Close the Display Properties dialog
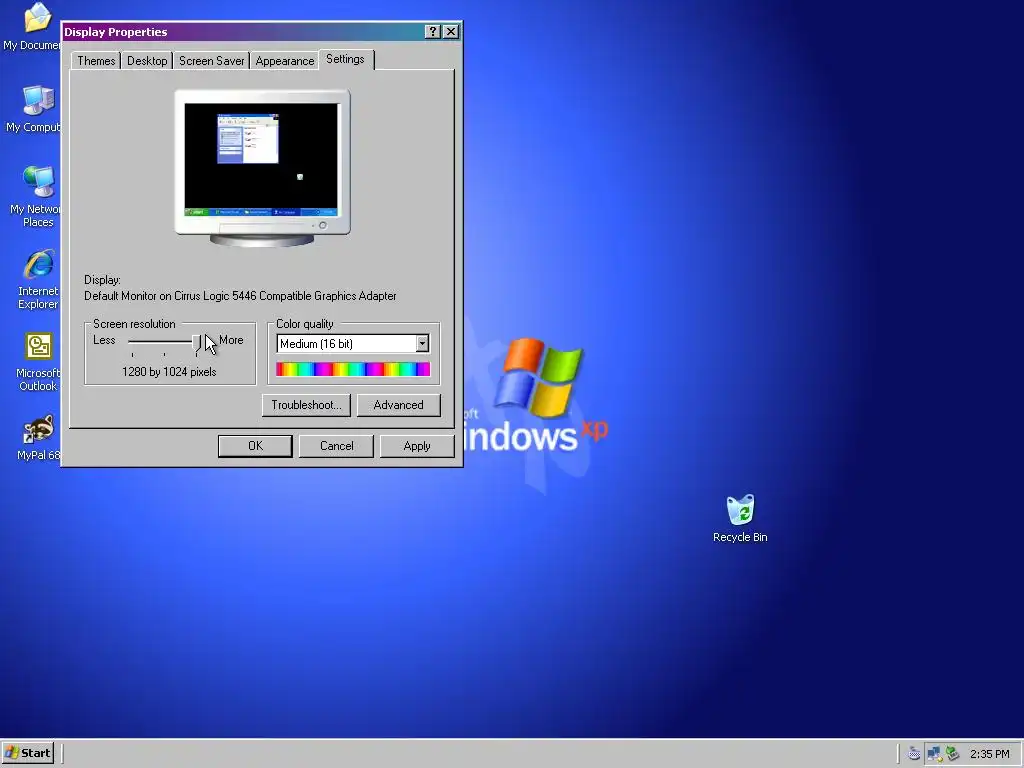The image size is (1024, 768). click(451, 31)
